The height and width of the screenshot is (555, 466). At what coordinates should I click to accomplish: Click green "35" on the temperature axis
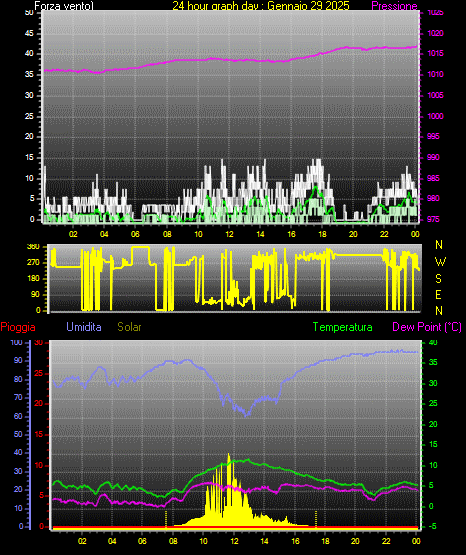(x=433, y=362)
